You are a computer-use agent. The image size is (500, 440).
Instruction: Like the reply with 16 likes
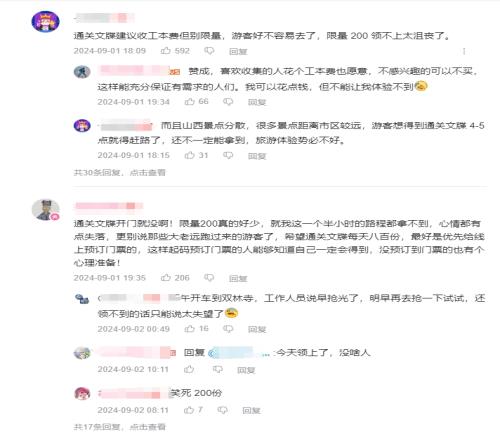tap(190, 329)
